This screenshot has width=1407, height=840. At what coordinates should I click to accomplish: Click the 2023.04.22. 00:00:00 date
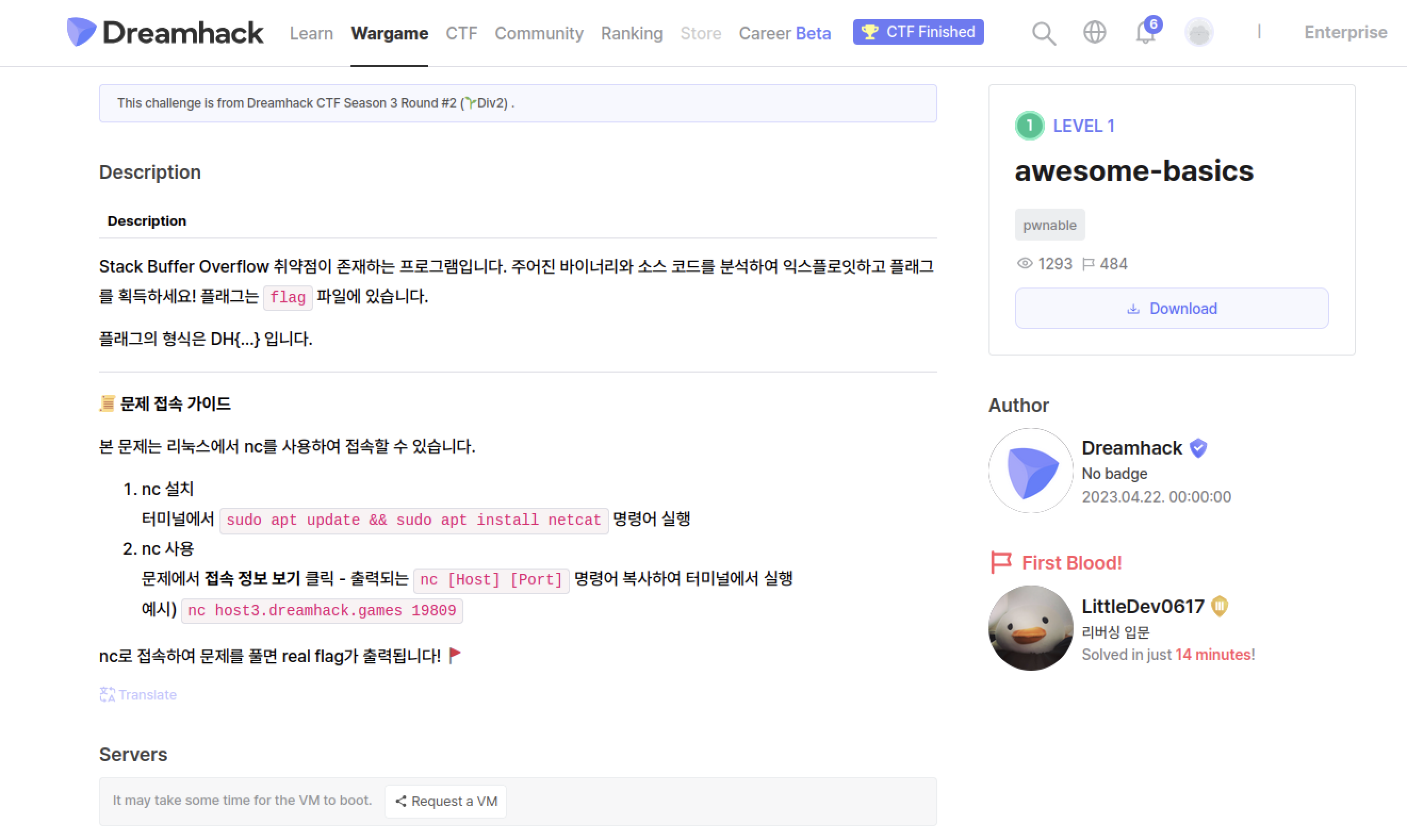click(1156, 497)
